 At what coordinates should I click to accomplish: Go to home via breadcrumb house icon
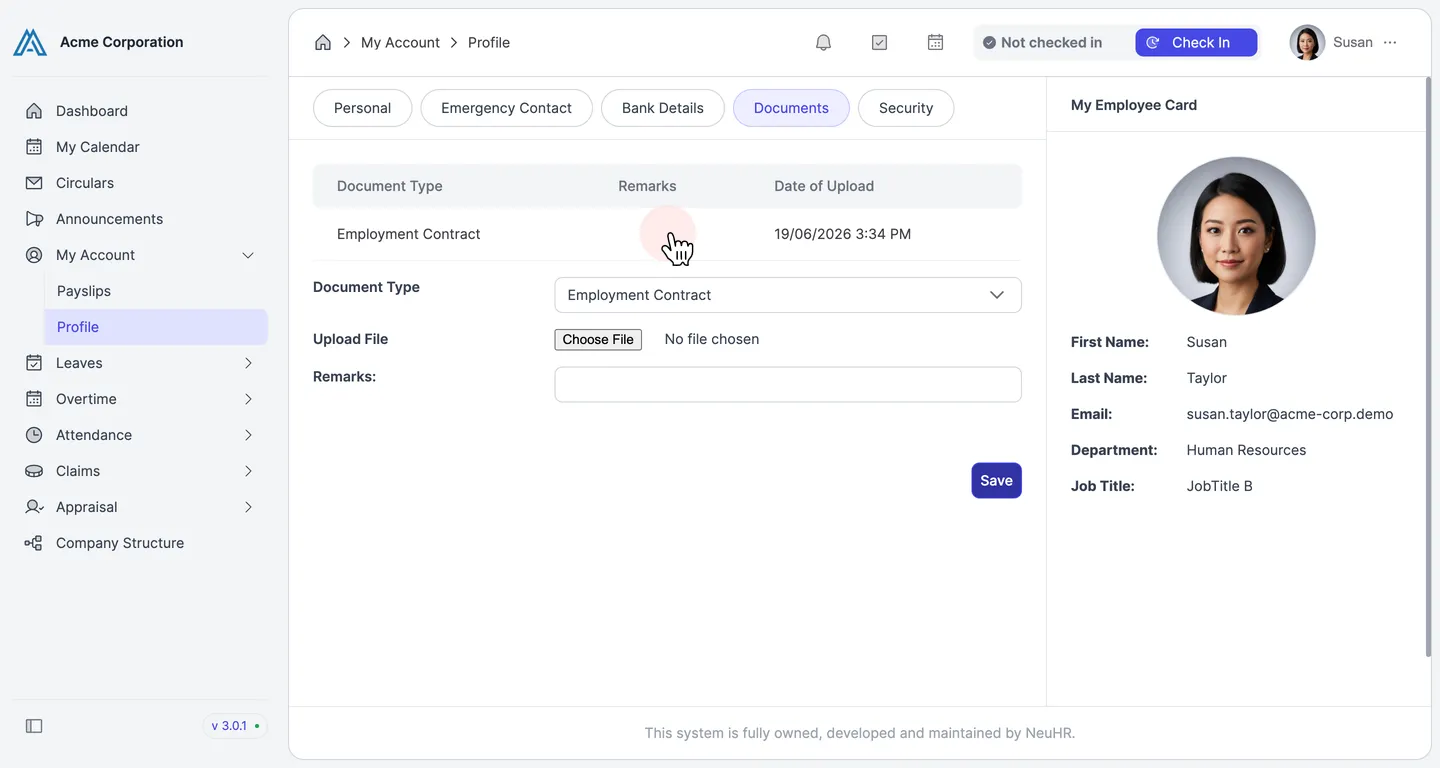click(x=323, y=42)
